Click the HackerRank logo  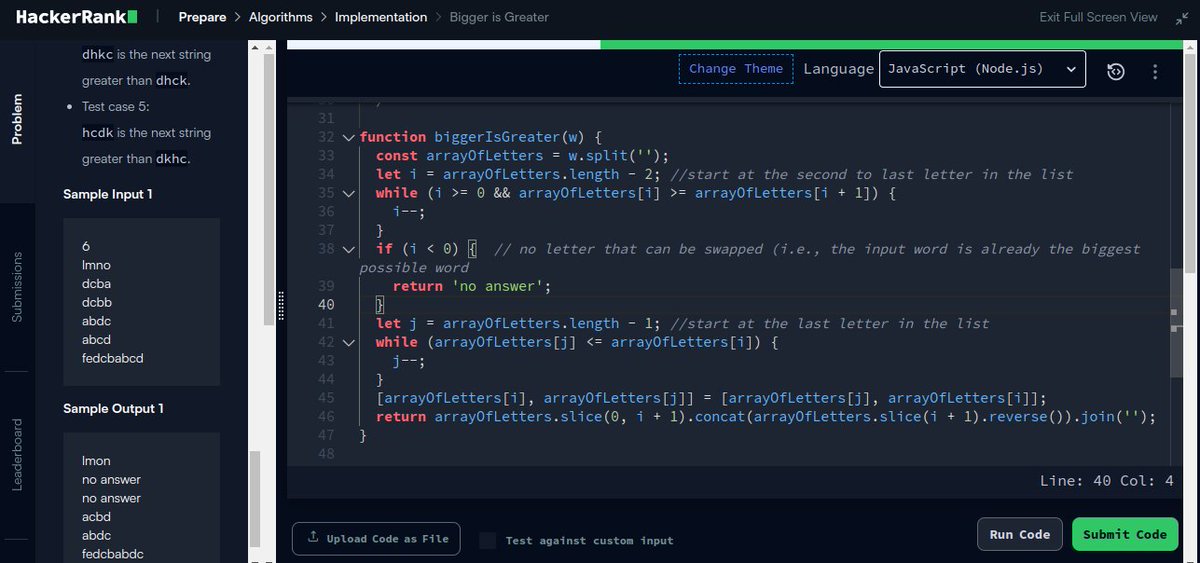pyautogui.click(x=78, y=17)
